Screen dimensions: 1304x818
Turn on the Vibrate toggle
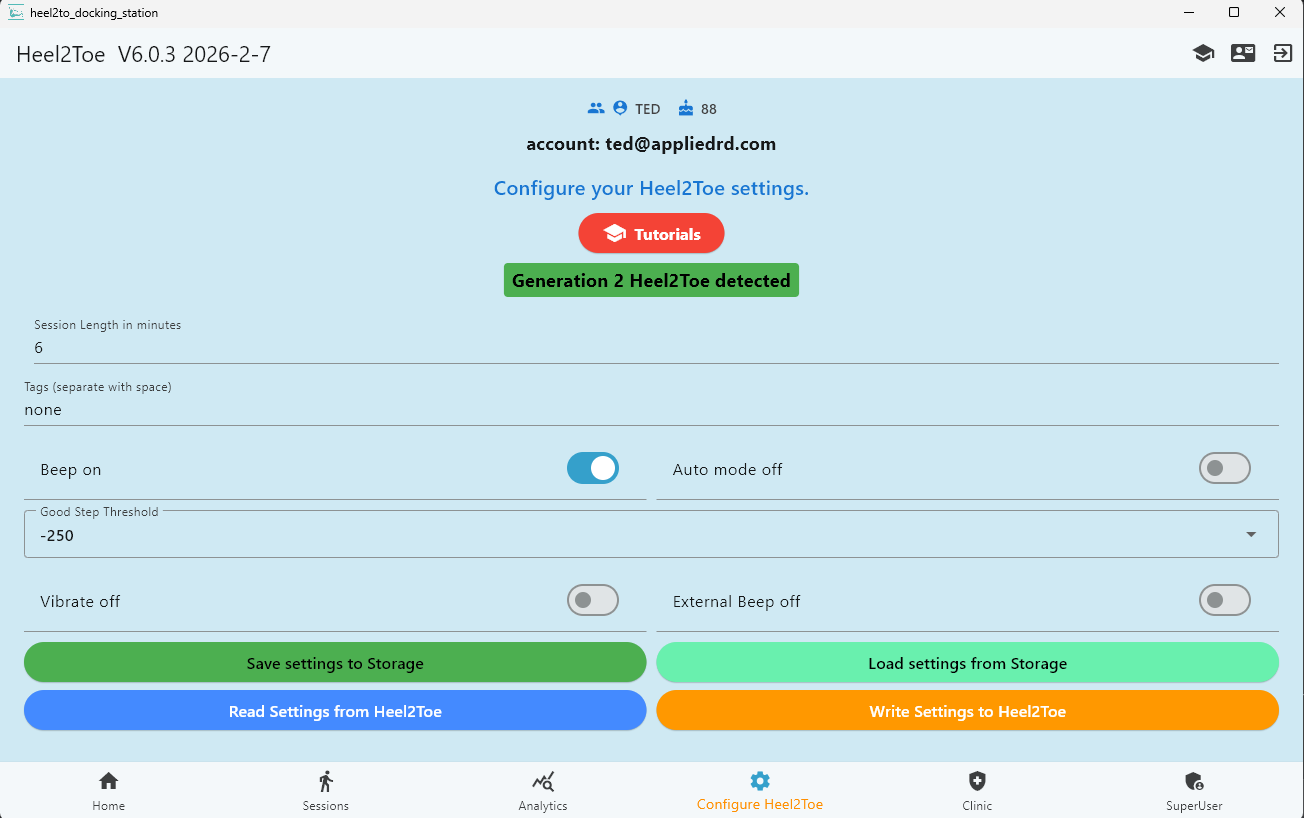click(x=592, y=600)
